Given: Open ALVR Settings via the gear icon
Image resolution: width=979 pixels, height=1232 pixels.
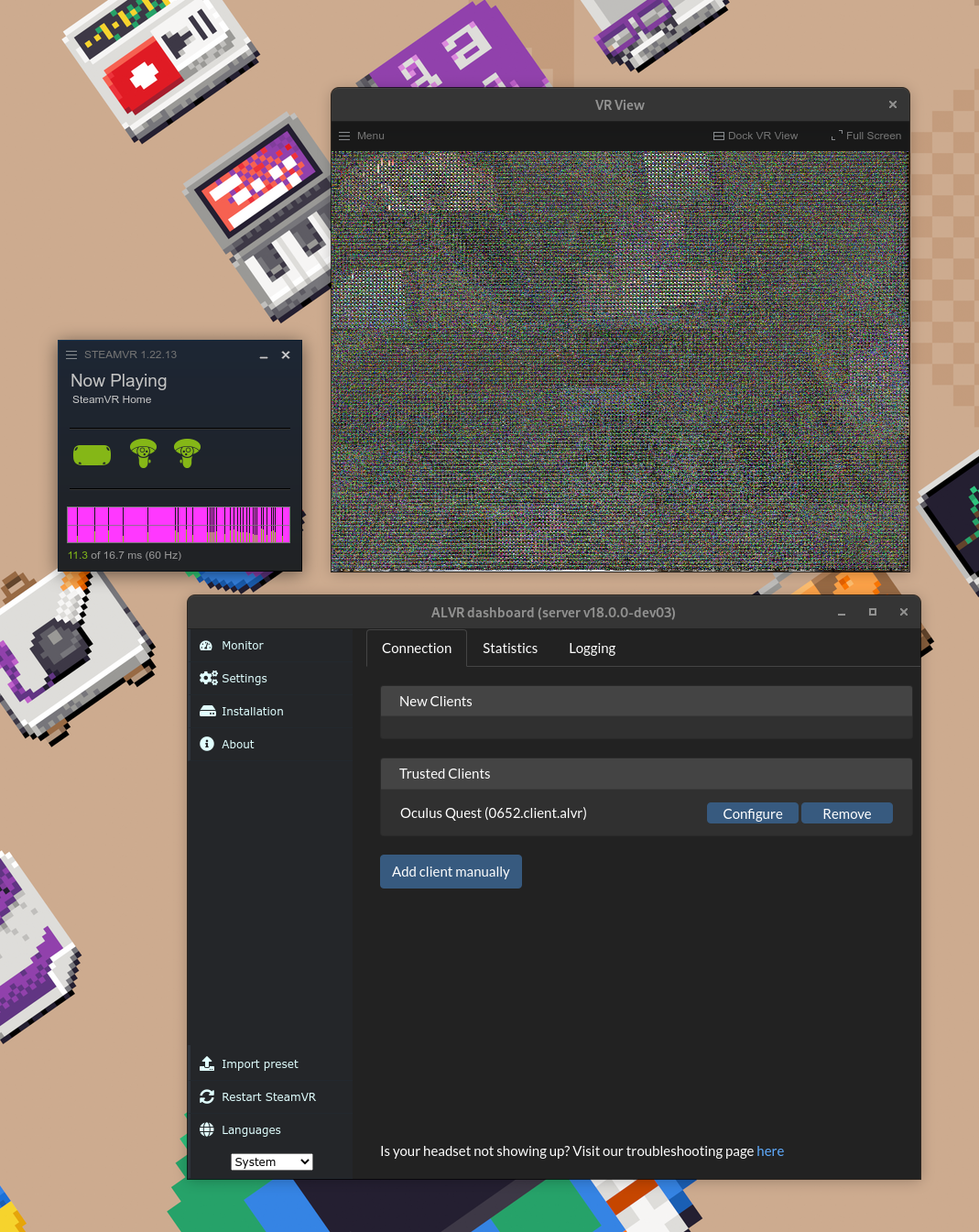Looking at the screenshot, I should tap(207, 678).
